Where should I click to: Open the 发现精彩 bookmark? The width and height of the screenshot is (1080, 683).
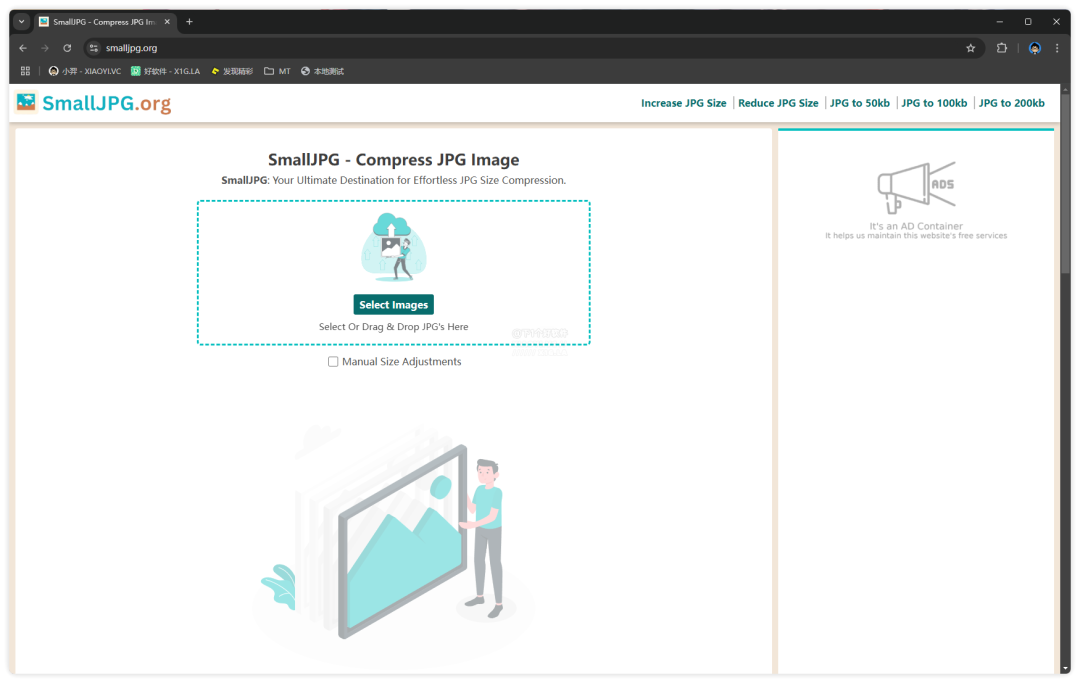pos(232,71)
